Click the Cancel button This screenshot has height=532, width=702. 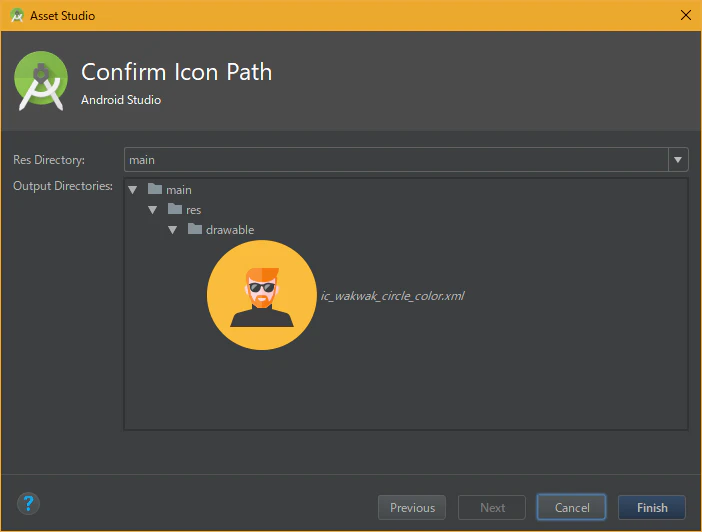pyautogui.click(x=572, y=507)
